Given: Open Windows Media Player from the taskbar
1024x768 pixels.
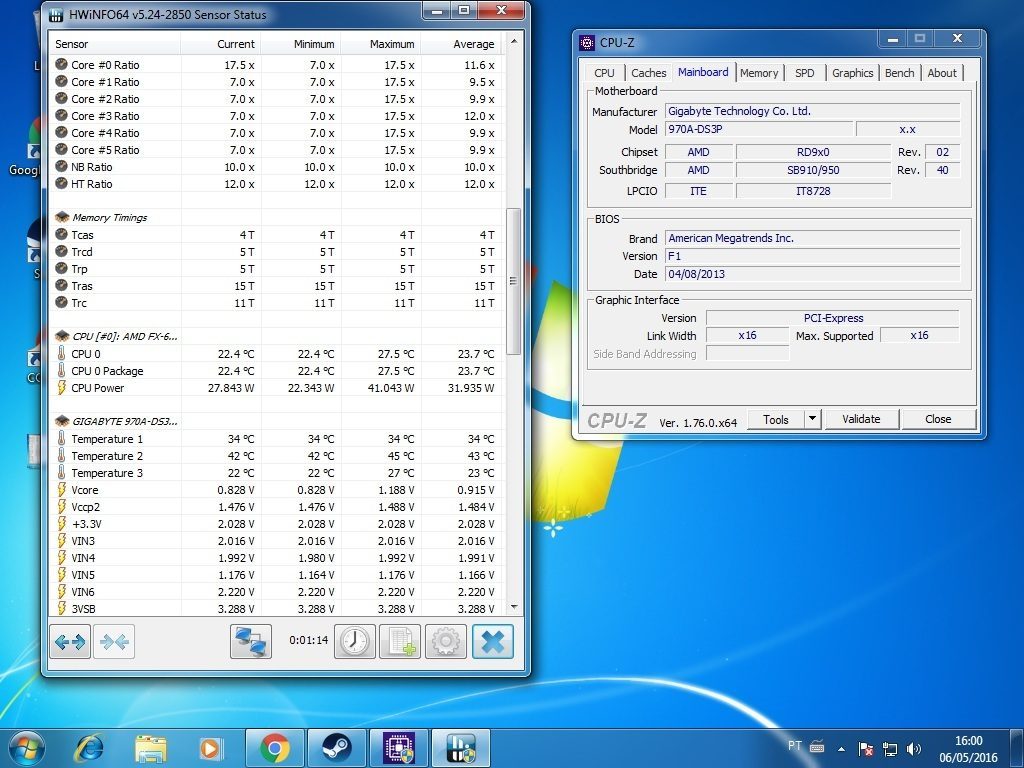Looking at the screenshot, I should tap(211, 748).
